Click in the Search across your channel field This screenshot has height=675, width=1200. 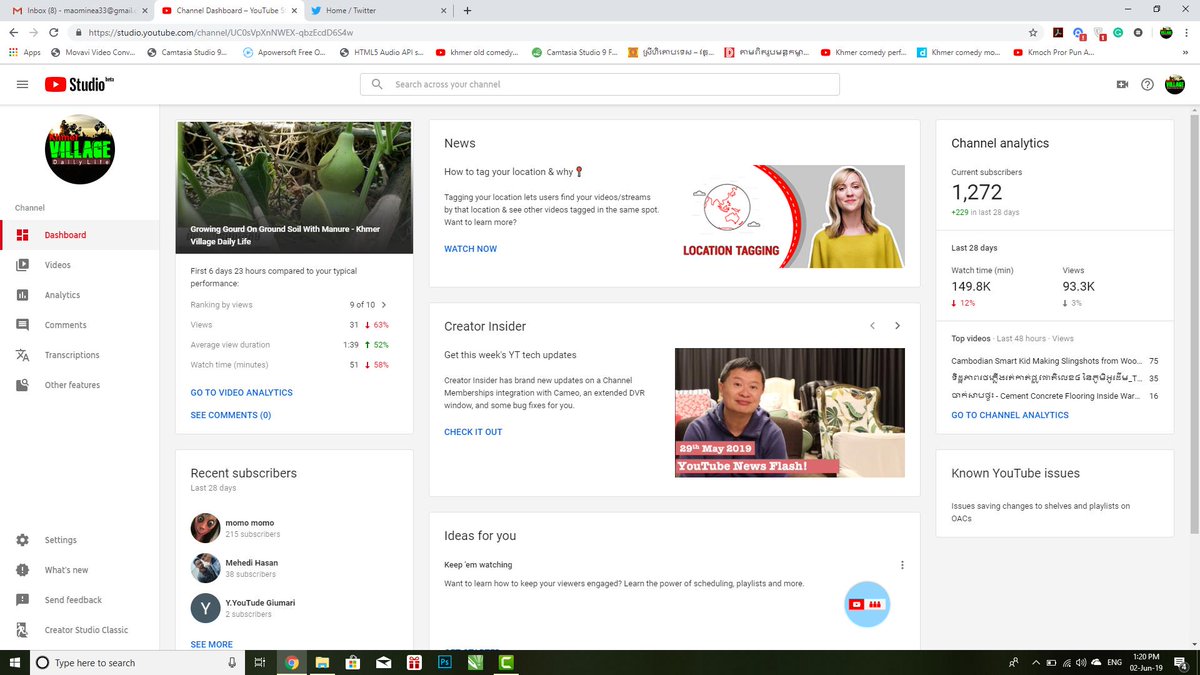(x=600, y=85)
